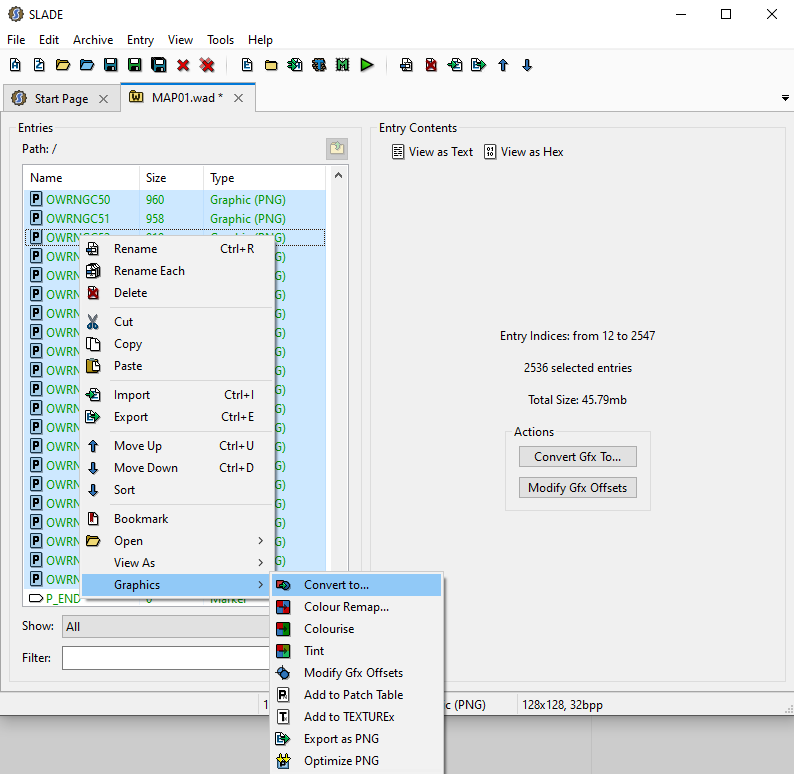Click the red Close Archive X icon

tap(183, 65)
